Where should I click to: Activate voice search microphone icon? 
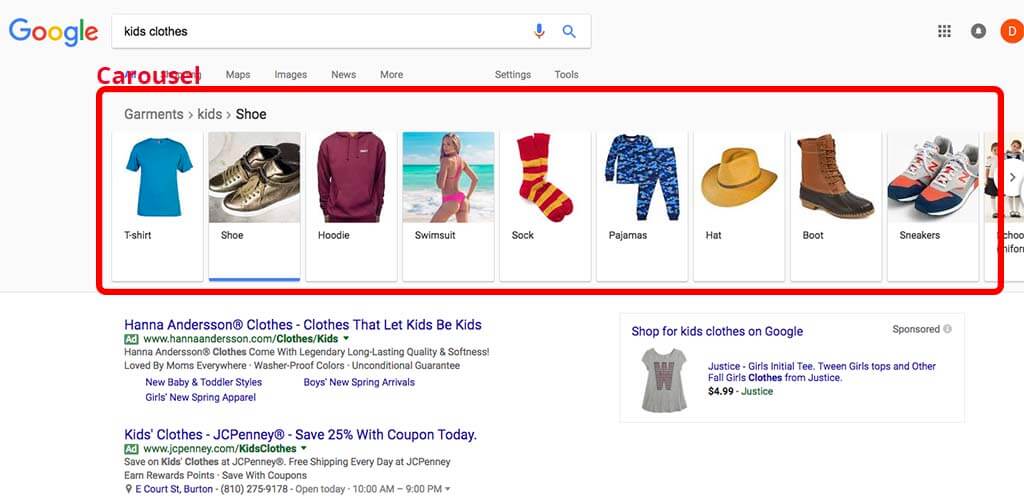pos(539,31)
